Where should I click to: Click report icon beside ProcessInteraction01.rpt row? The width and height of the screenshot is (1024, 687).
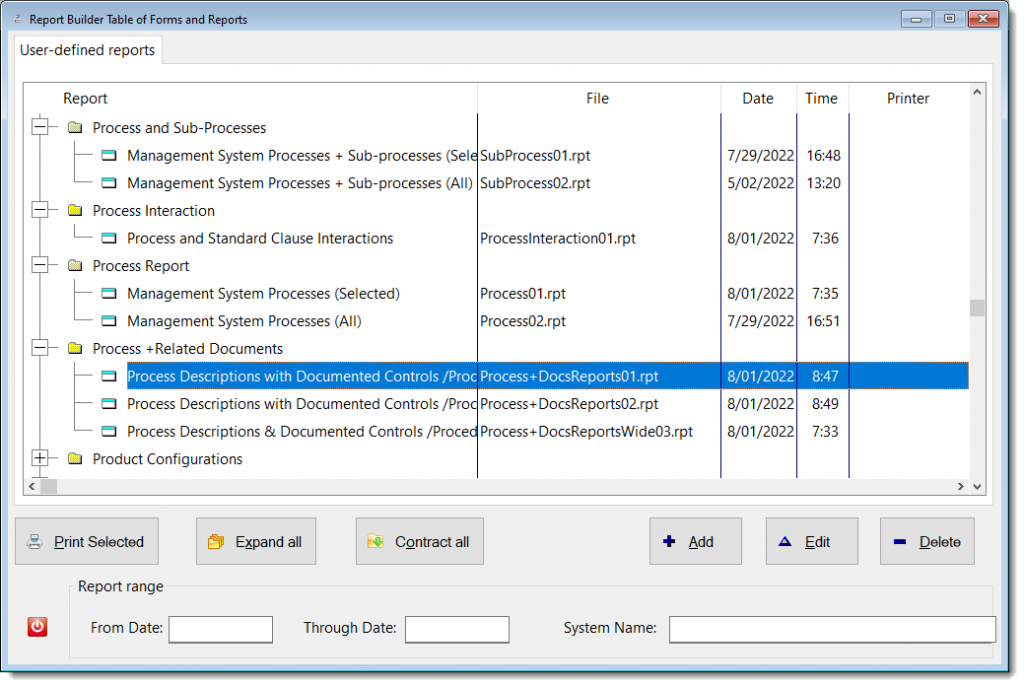109,239
